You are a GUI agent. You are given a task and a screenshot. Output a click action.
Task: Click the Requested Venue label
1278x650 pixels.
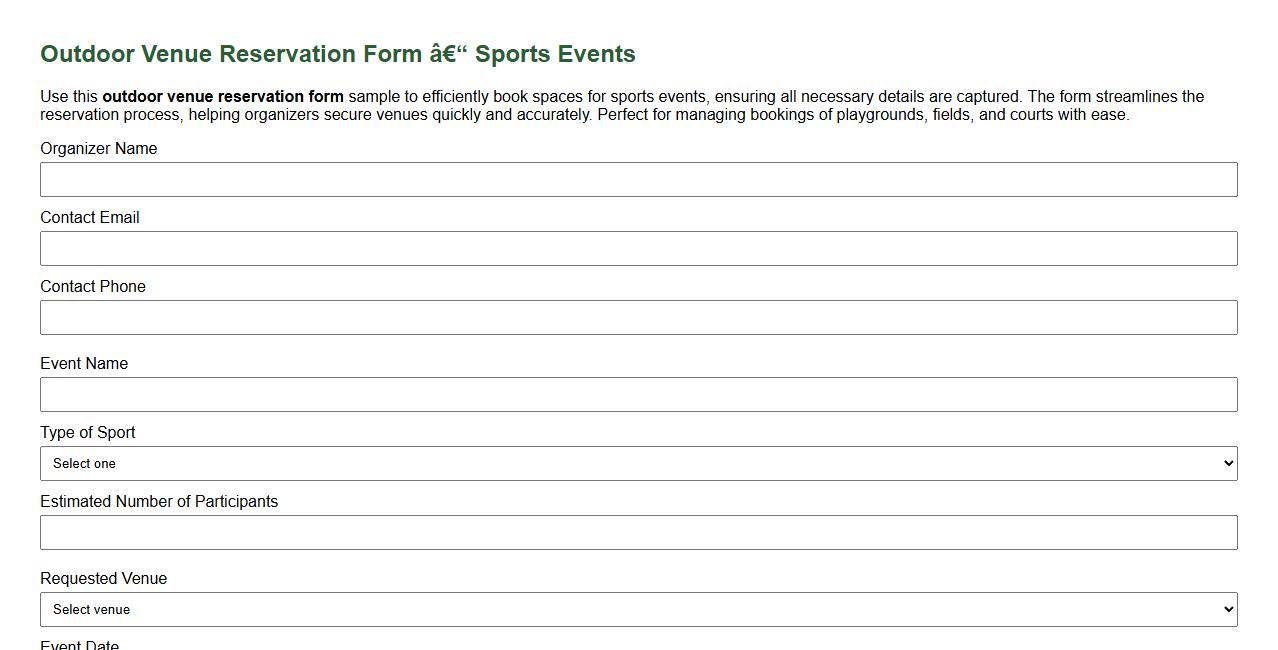pos(103,578)
